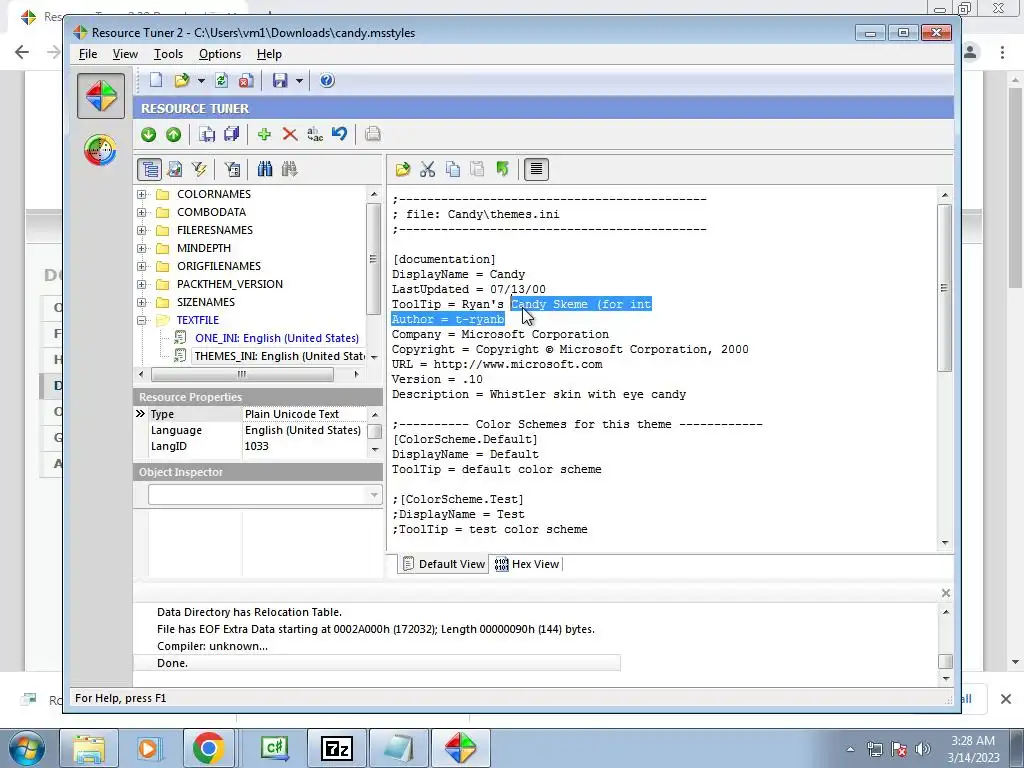Toggle the word wrap lines button
Screen dimensions: 1024x768
[536, 169]
